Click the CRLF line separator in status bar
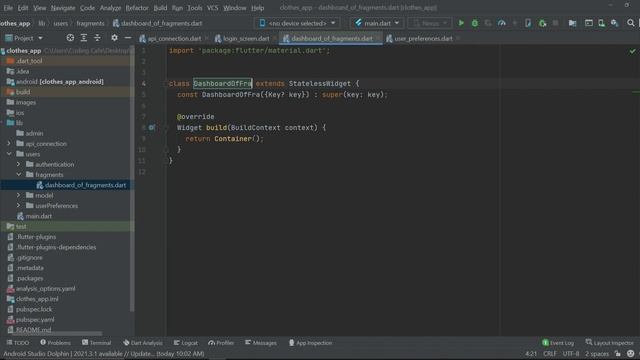Image resolution: width=640 pixels, height=360 pixels. [x=550, y=354]
